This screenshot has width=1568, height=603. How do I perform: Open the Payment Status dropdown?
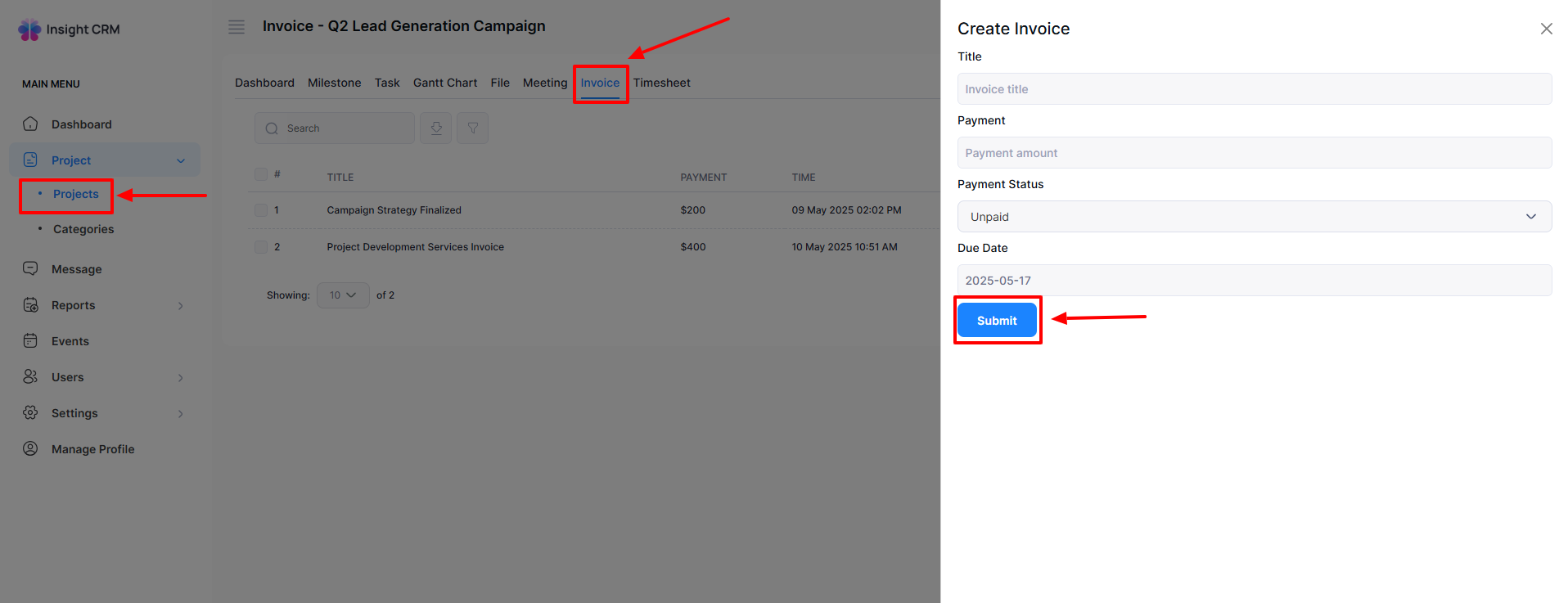(x=1254, y=217)
